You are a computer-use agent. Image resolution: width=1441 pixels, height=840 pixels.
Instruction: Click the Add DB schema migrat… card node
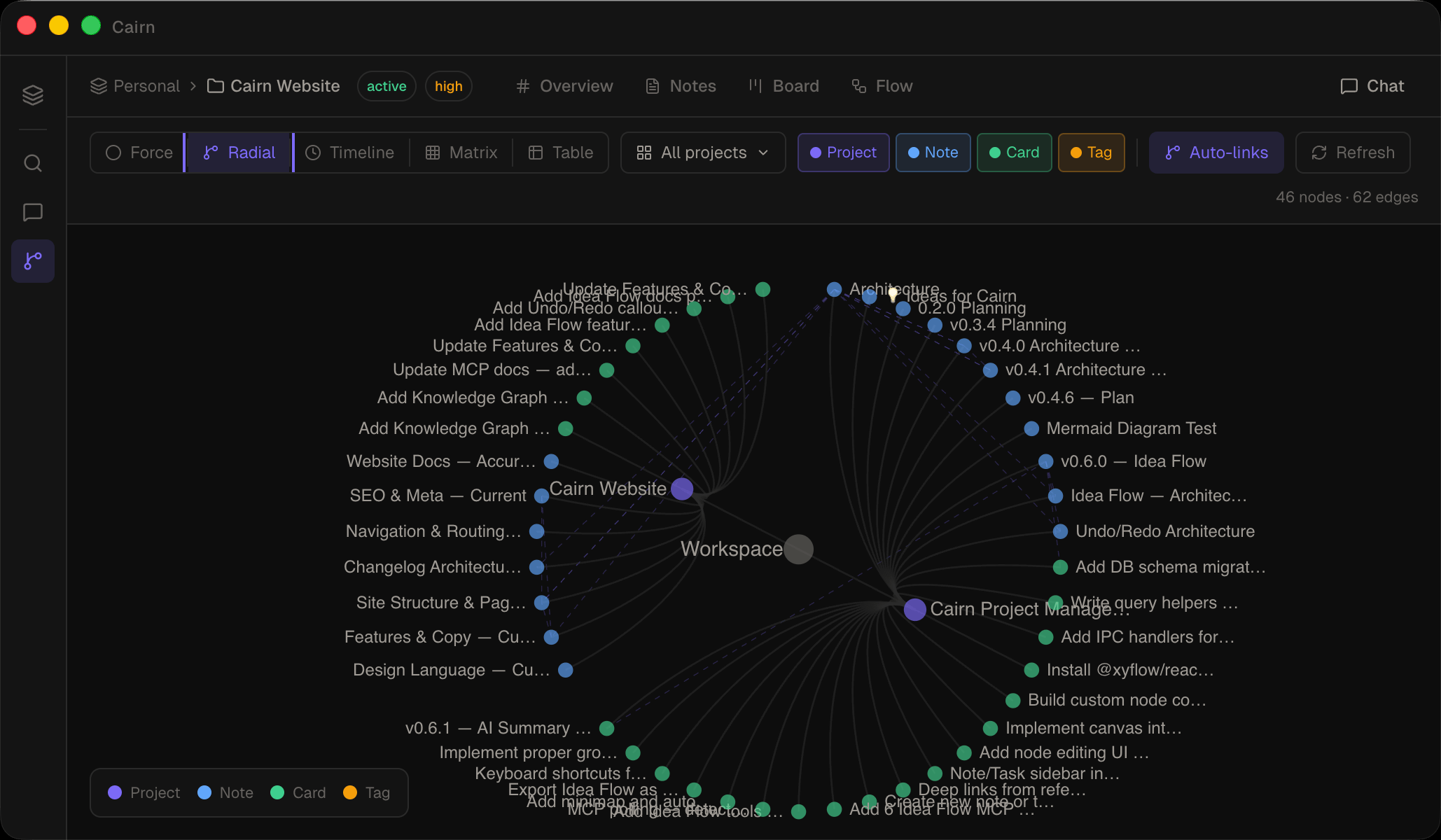click(x=1060, y=567)
